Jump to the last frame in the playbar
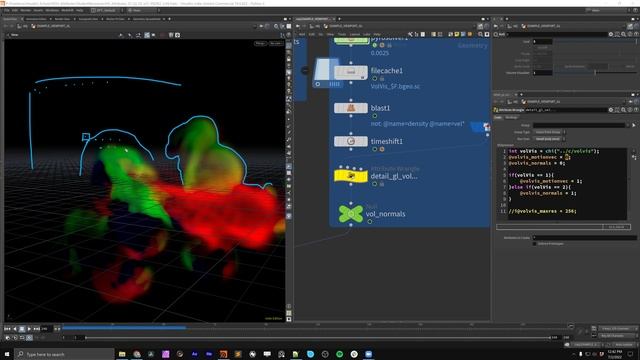The image size is (640, 360). [x=37, y=329]
